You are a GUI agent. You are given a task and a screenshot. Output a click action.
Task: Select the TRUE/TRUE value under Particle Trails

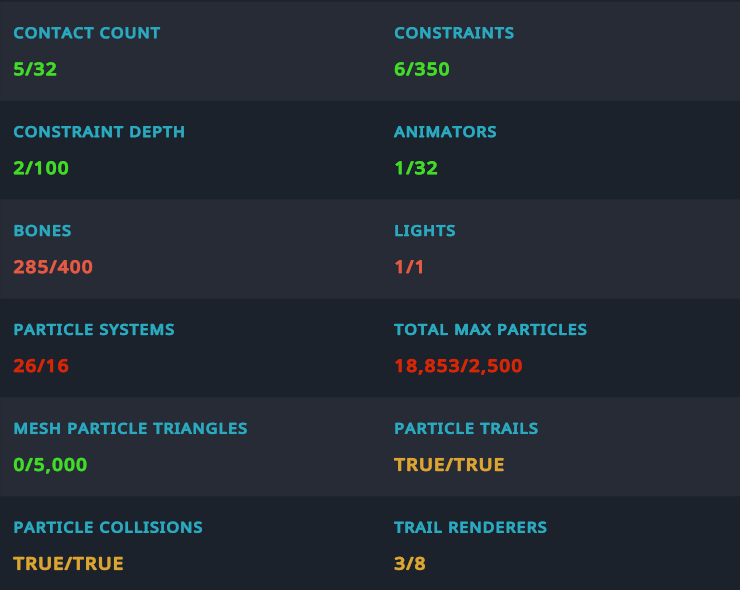pyautogui.click(x=449, y=465)
